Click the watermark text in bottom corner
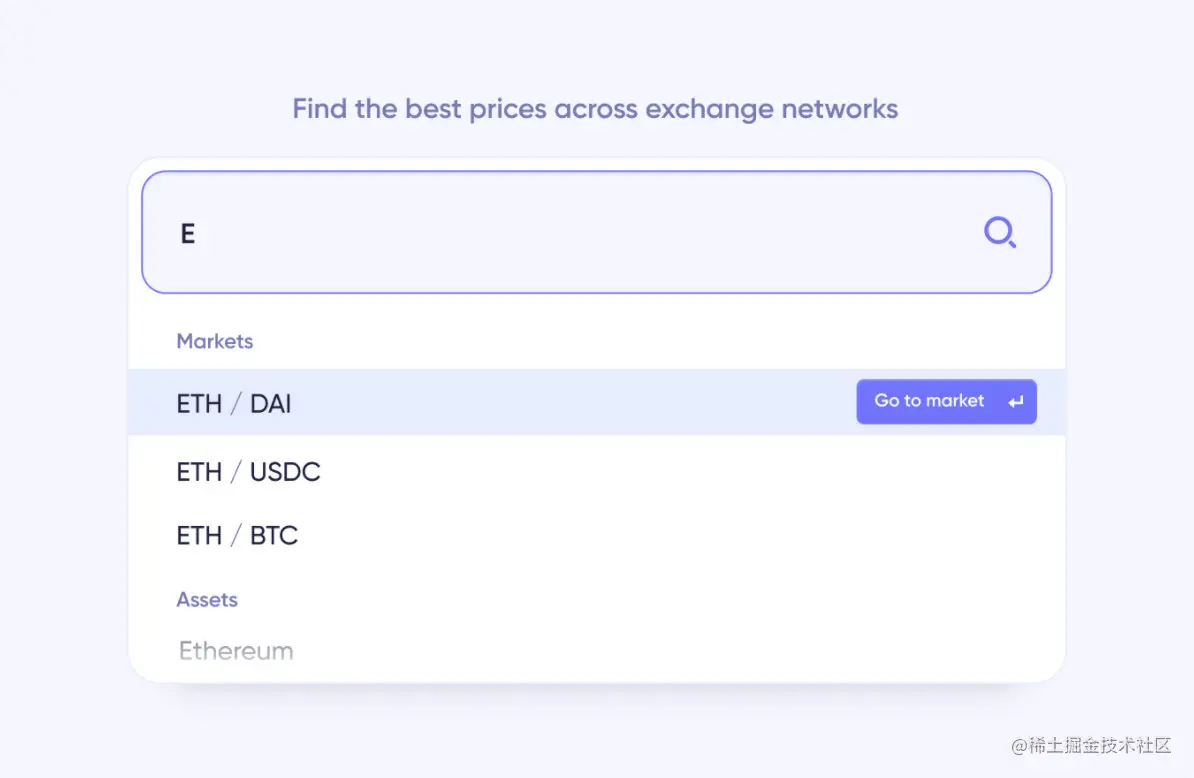The height and width of the screenshot is (778, 1194). point(1090,745)
